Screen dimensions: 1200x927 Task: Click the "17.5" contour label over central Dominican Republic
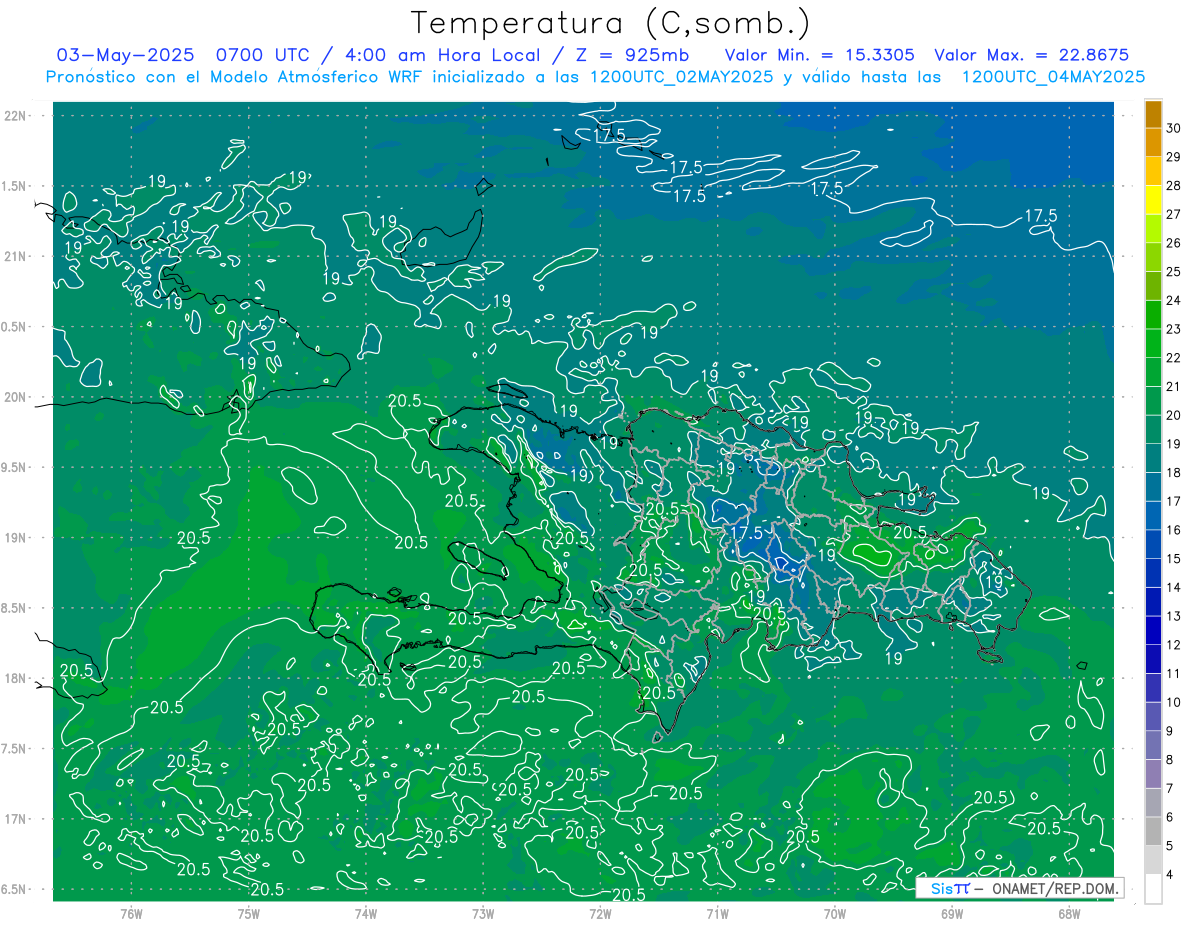747,533
